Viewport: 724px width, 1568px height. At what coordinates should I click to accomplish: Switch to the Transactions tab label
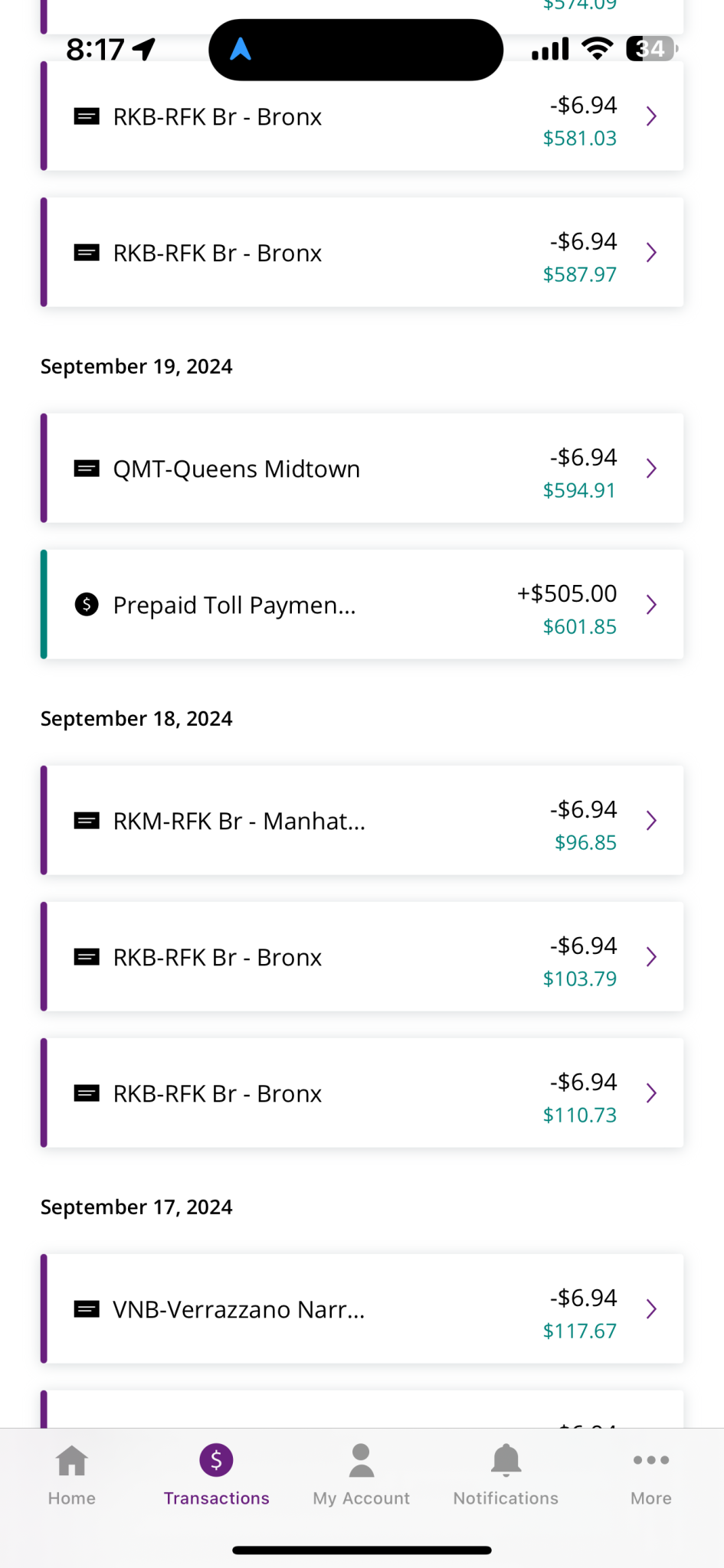[x=217, y=1498]
